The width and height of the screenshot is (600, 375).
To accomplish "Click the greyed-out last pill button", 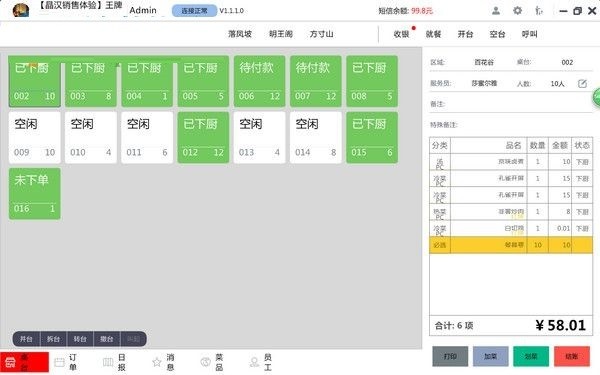I will point(134,339).
